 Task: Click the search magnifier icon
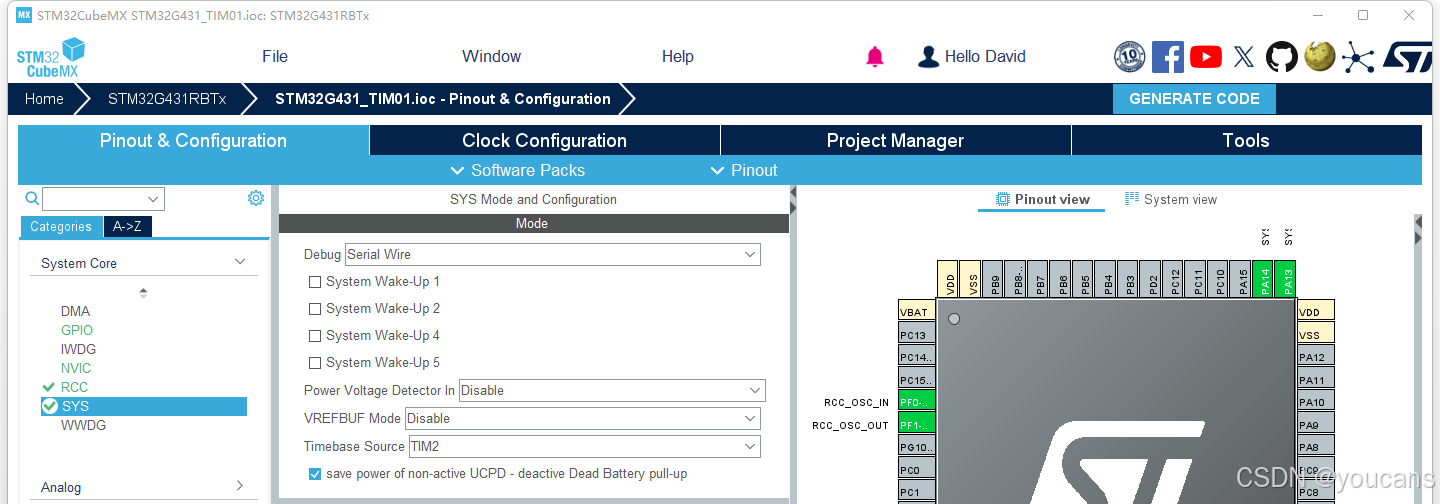[32, 198]
